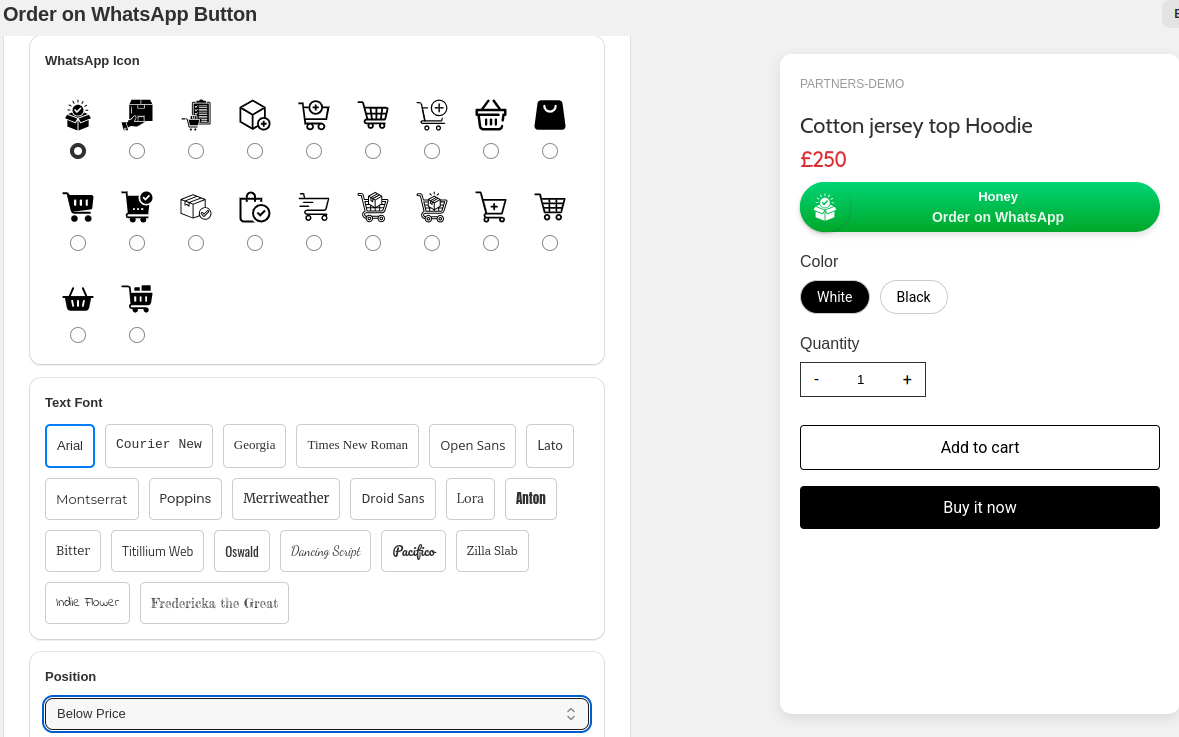The height and width of the screenshot is (737, 1179).
Task: Select radio button under solid shopping bag icon
Action: click(550, 151)
